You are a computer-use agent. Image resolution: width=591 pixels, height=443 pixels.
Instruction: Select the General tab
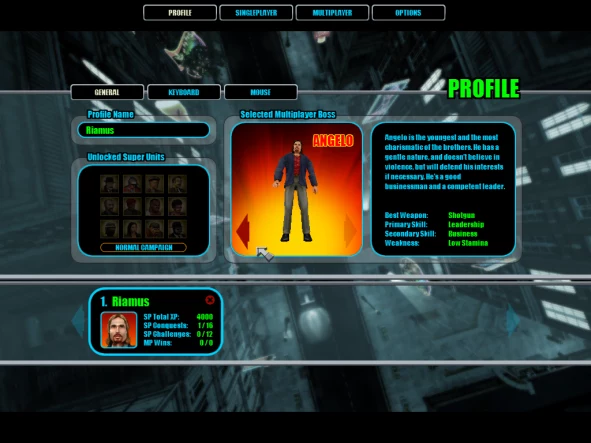coord(107,92)
